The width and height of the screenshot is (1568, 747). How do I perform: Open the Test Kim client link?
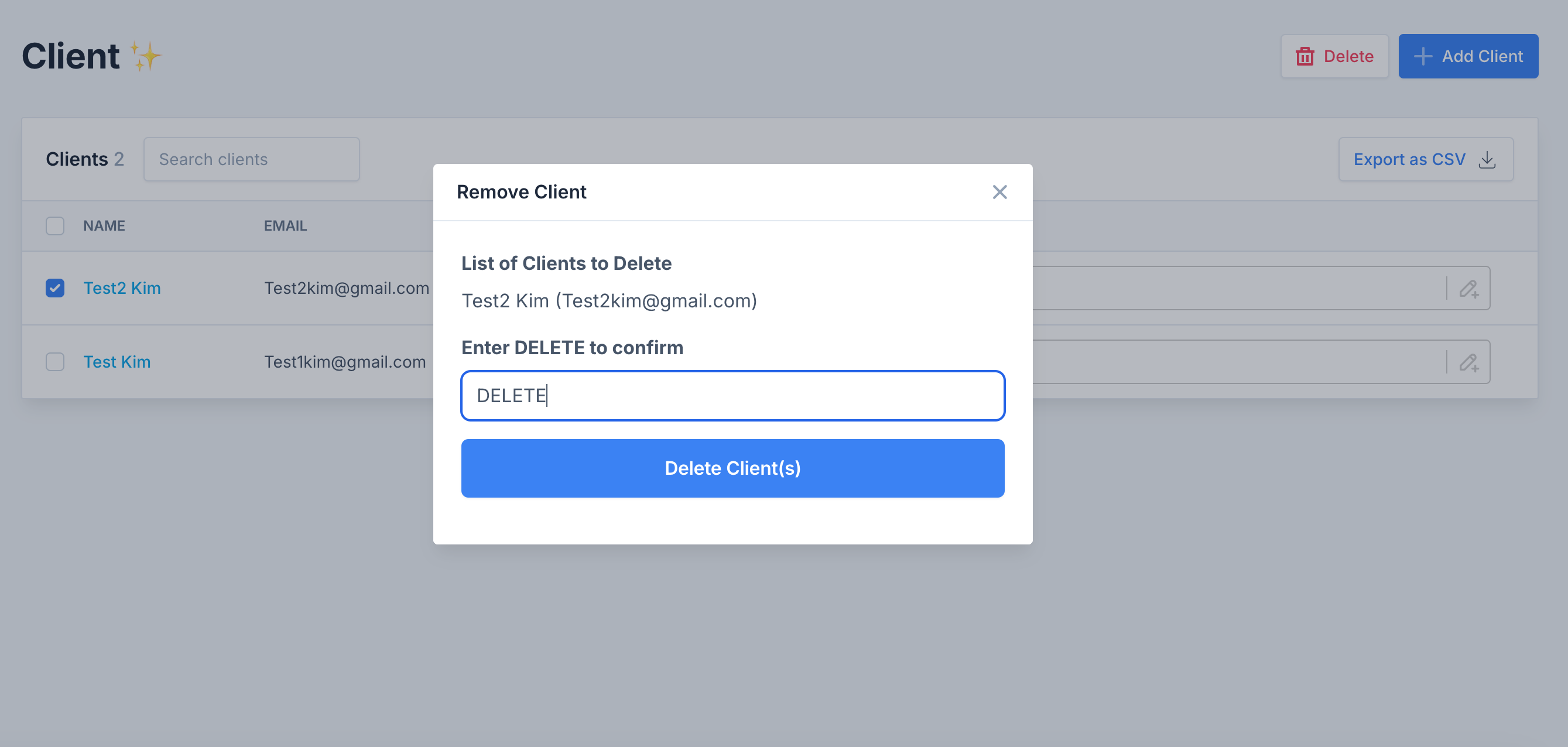[x=117, y=362]
